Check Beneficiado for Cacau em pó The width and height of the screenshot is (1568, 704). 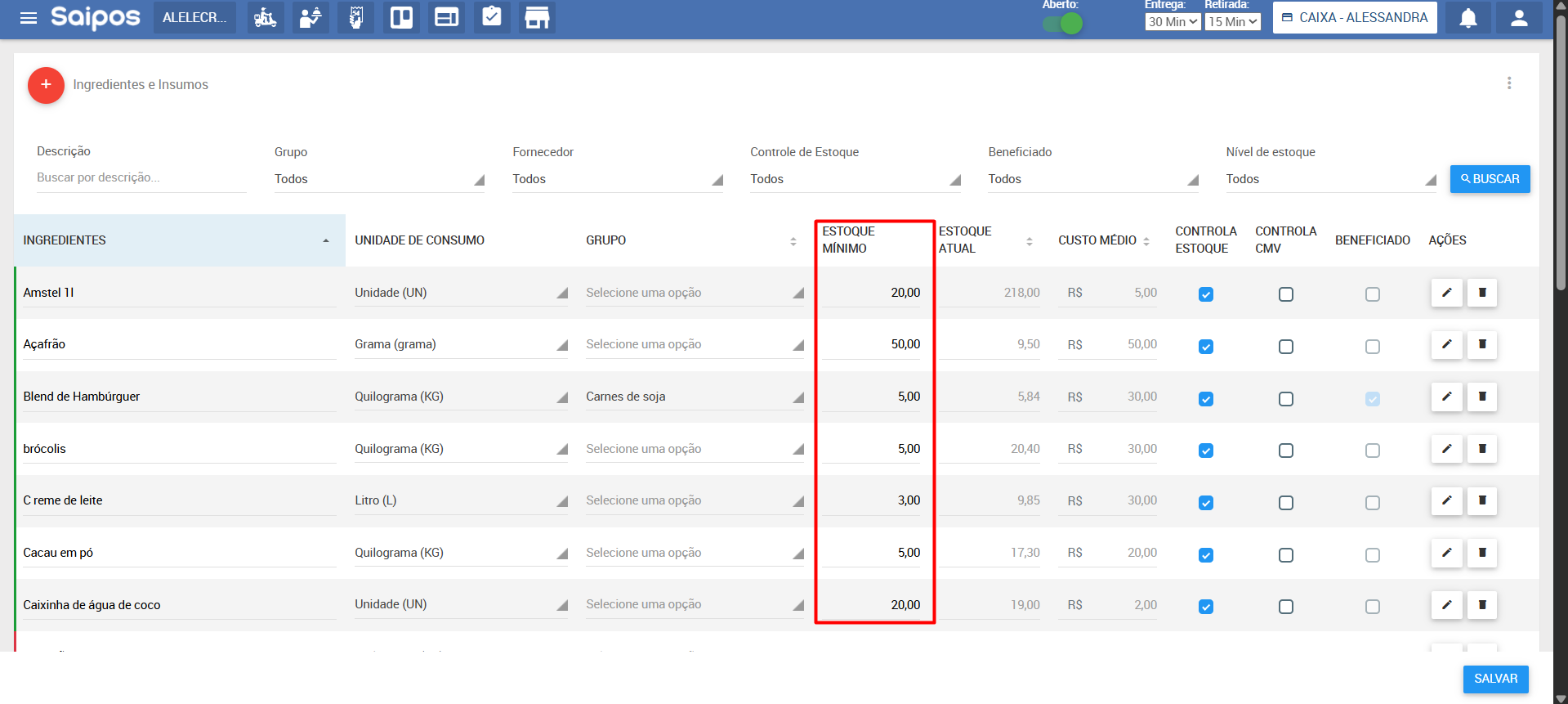pos(1372,555)
